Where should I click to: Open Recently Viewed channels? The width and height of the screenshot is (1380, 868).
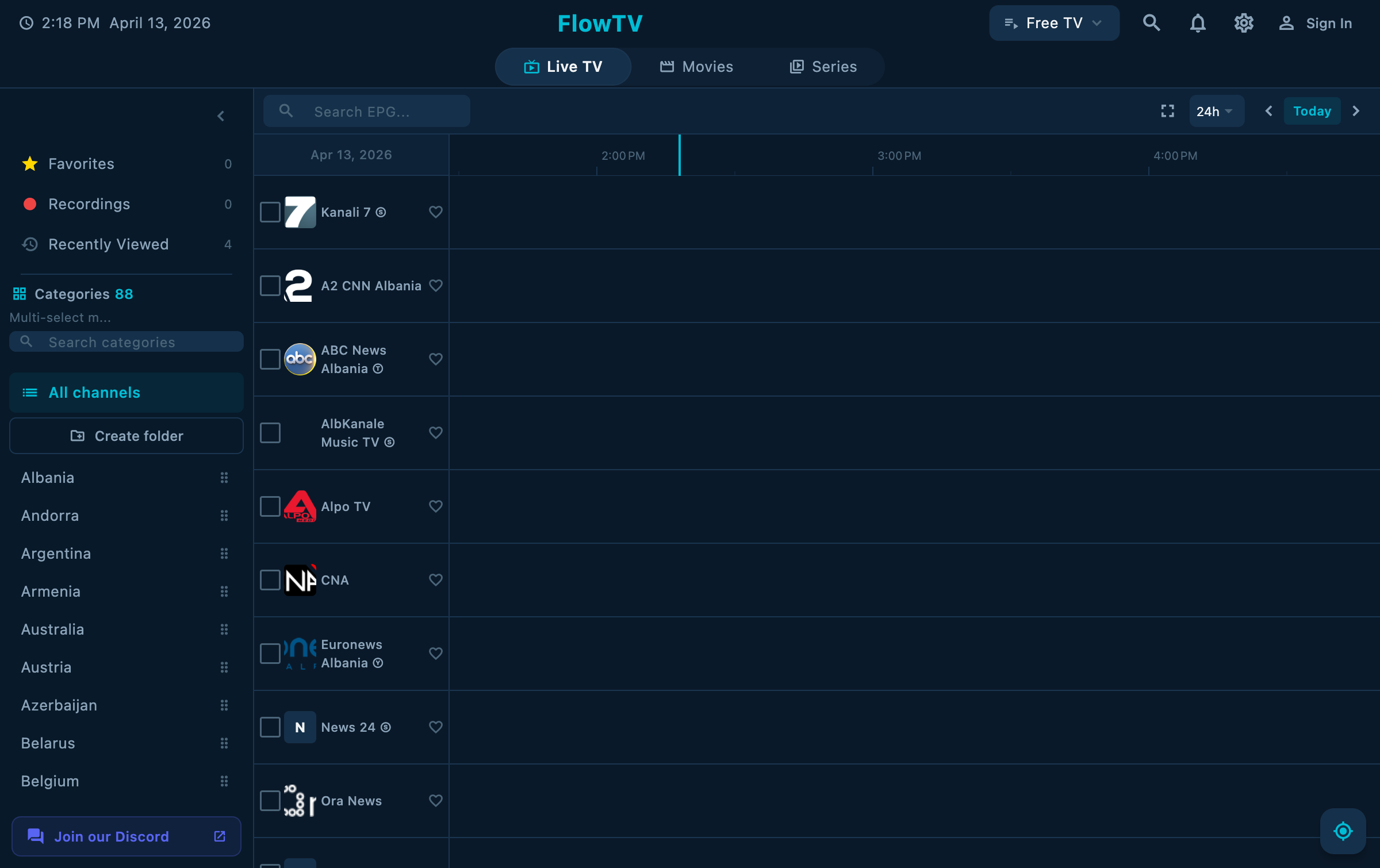[109, 244]
